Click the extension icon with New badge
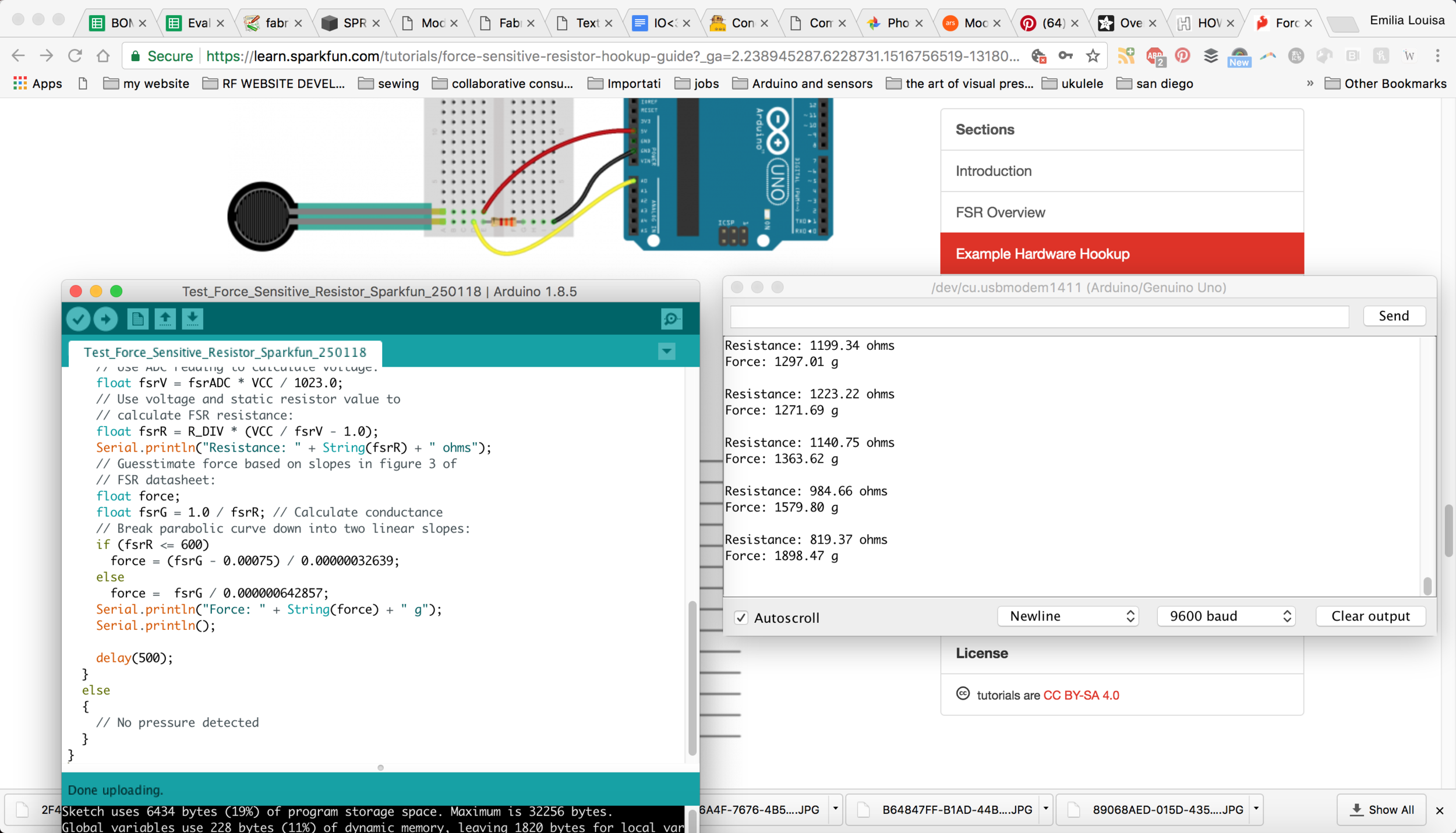This screenshot has height=833, width=1456. 1239,57
